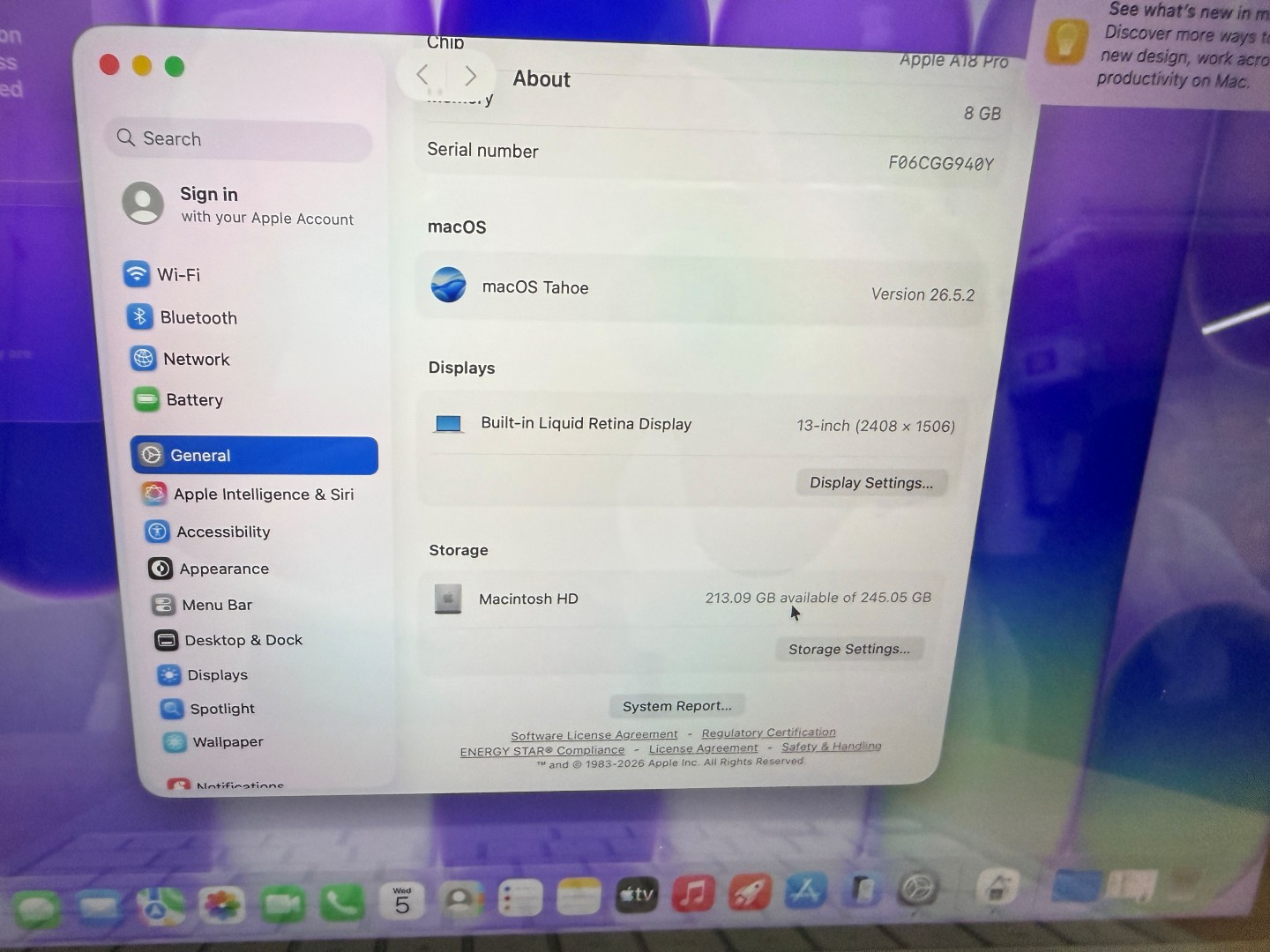Viewport: 1270px width, 952px height.
Task: Open Music from the Dock
Action: [x=693, y=895]
